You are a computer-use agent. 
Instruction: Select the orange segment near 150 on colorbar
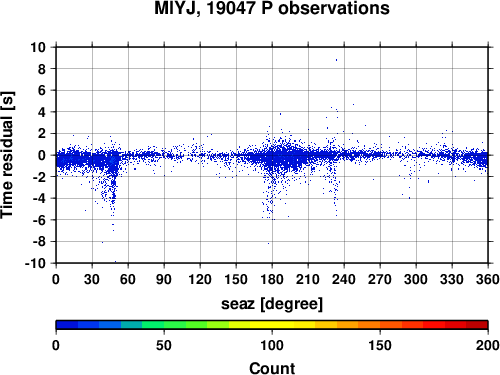tap(380, 325)
